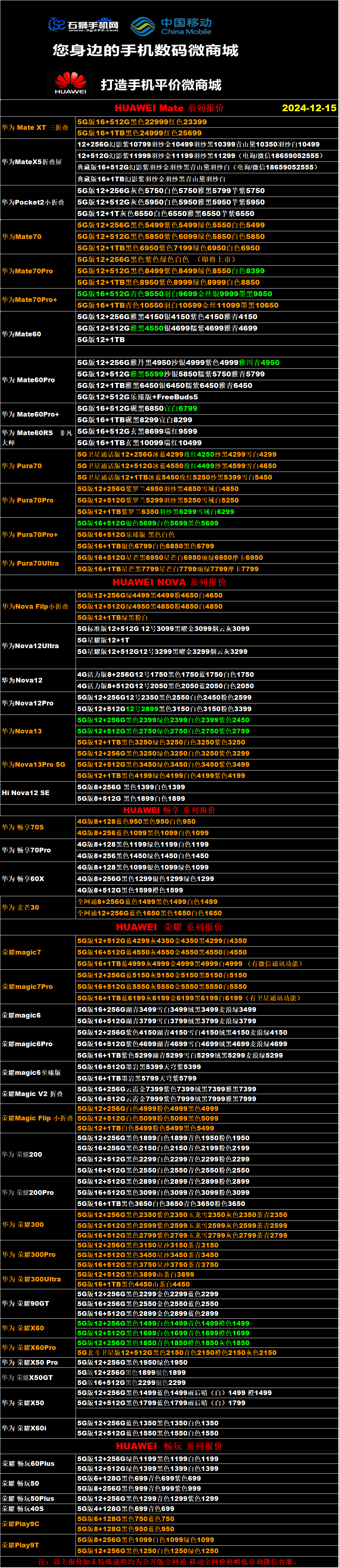This screenshot has width=339, height=1568.
Task: Select the 华为 畅享70S model cell
Action: pyautogui.click(x=38, y=827)
